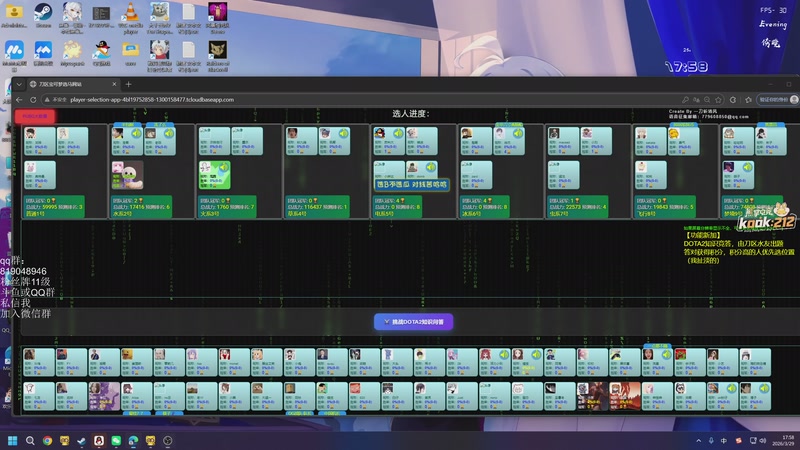Toggle speaker on first card of 水系2号 team
Image resolution: width=800 pixels, height=450 pixels.
click(x=136, y=134)
